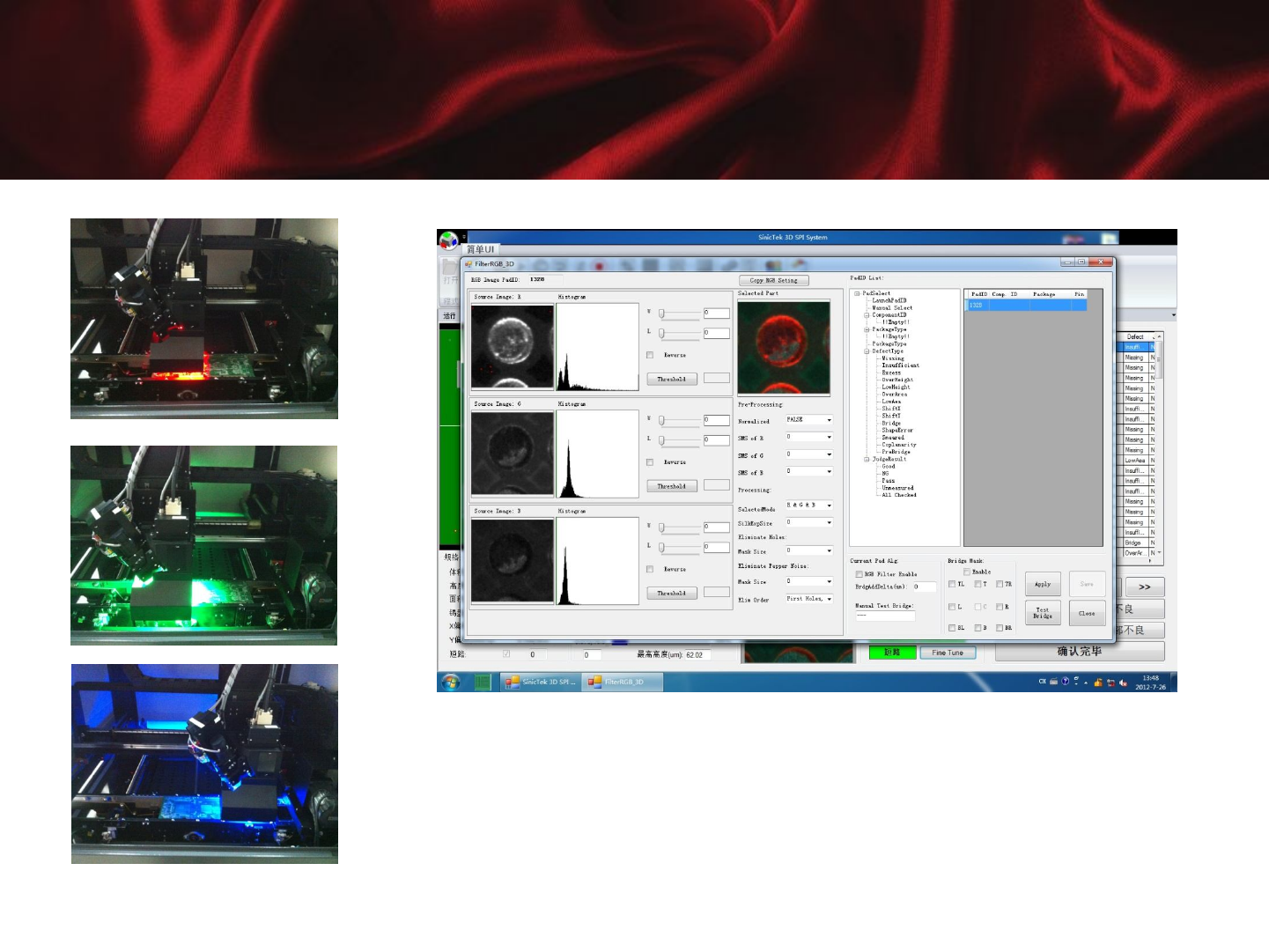The image size is (1269, 952).
Task: Click the help question mark tray icon
Action: pos(1066,682)
